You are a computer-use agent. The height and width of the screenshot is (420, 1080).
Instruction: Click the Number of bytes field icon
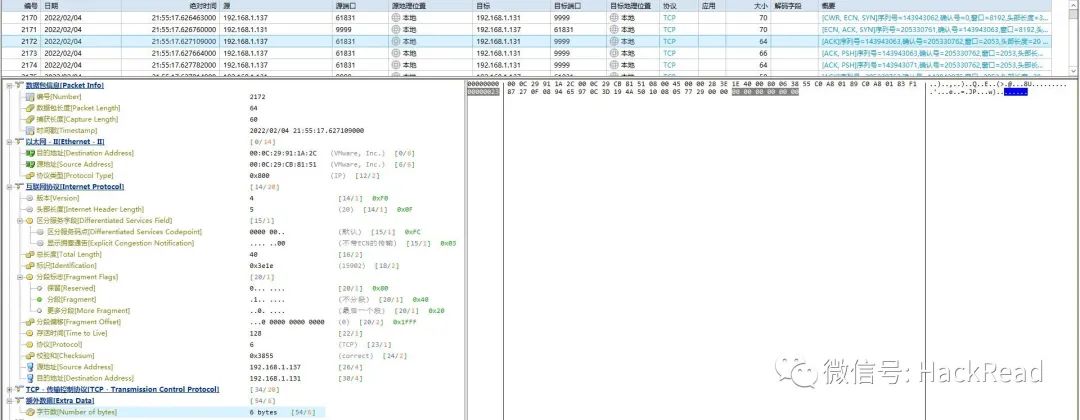tap(30, 412)
